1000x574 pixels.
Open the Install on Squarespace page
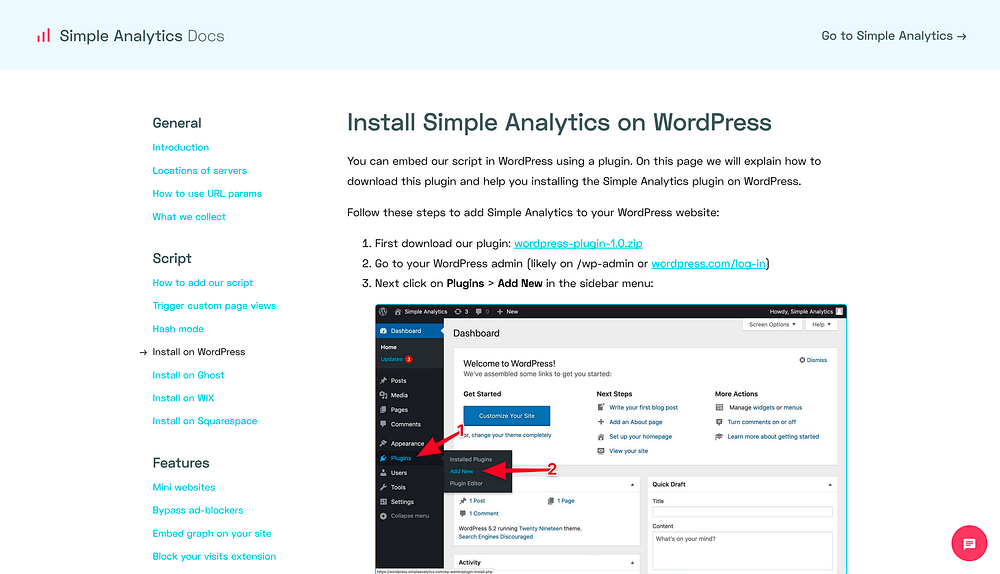(x=205, y=421)
